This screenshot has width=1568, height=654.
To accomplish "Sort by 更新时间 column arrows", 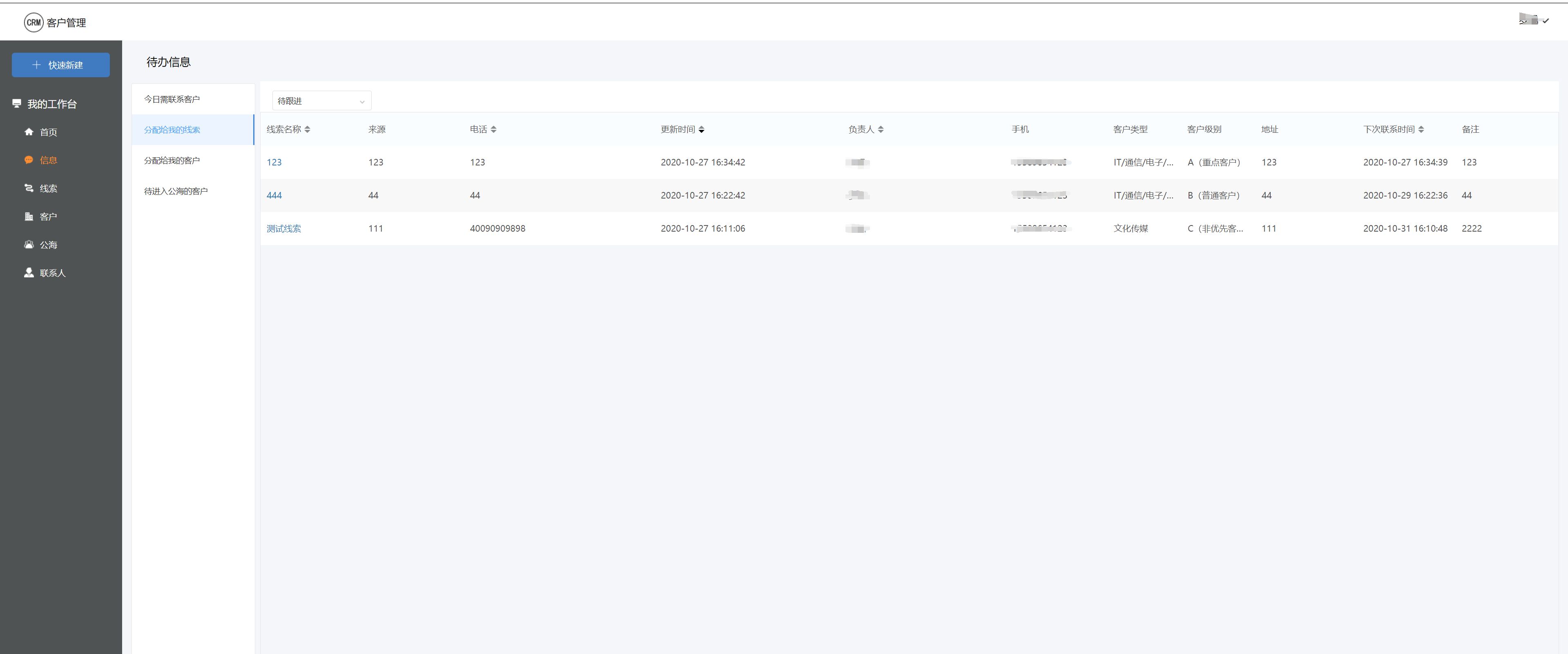I will tap(701, 129).
